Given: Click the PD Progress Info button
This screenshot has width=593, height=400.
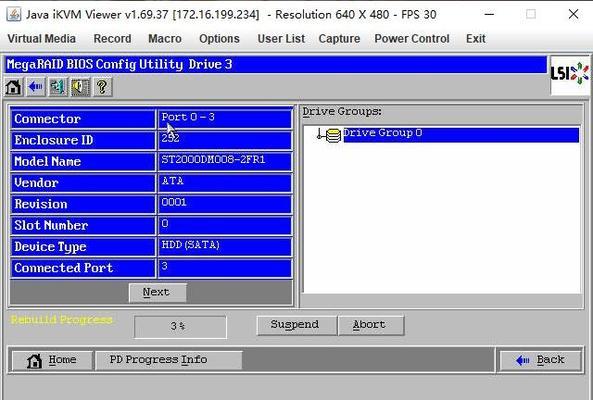Looking at the screenshot, I should click(168, 360).
